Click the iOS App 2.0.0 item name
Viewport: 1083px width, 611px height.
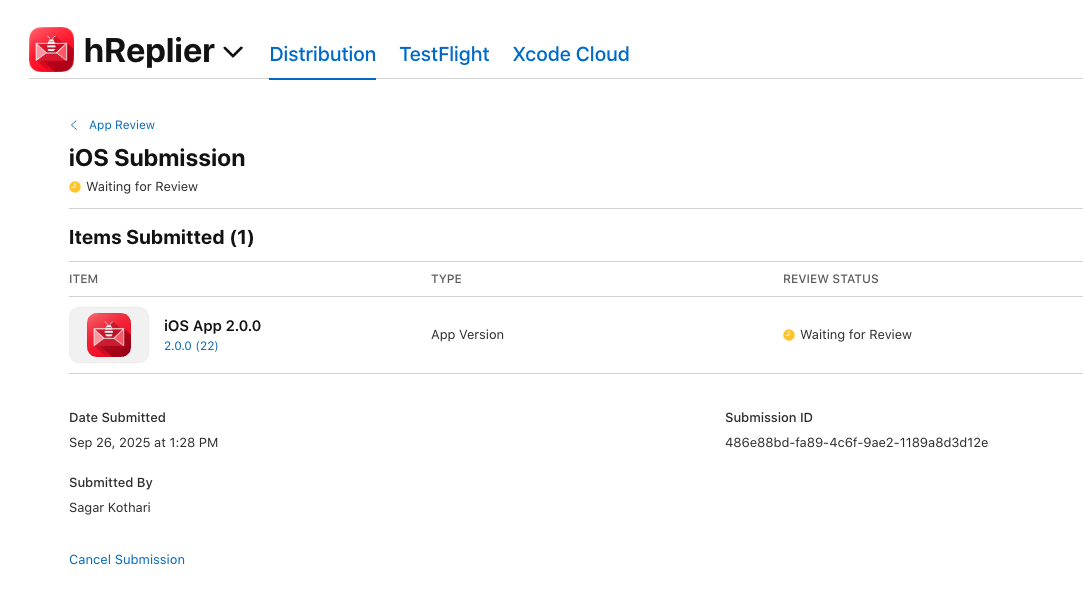coord(212,326)
